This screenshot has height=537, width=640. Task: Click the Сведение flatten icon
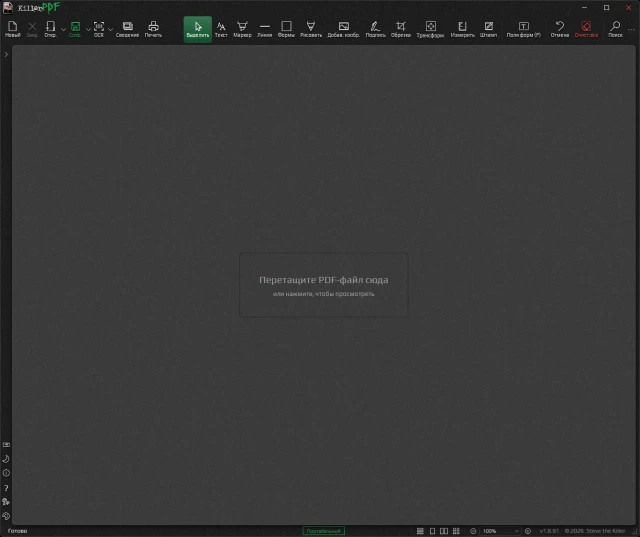click(x=127, y=29)
